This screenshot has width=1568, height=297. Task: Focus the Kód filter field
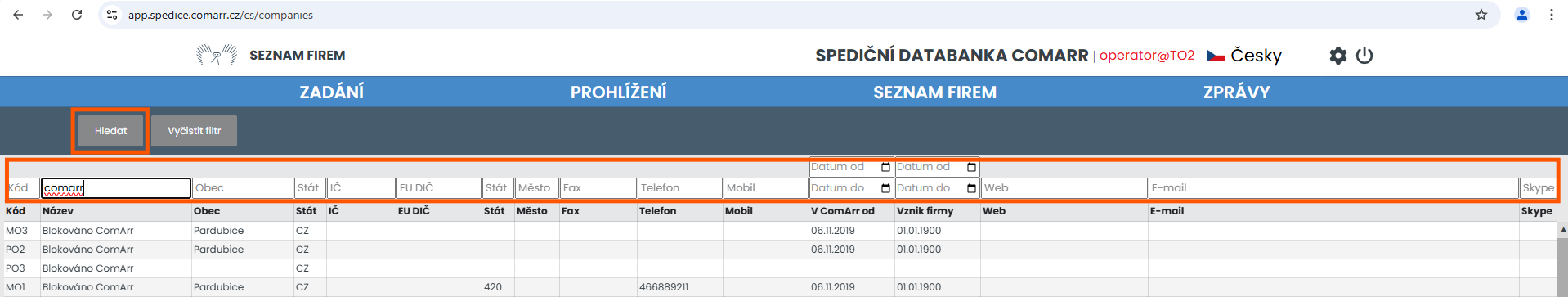pos(23,188)
